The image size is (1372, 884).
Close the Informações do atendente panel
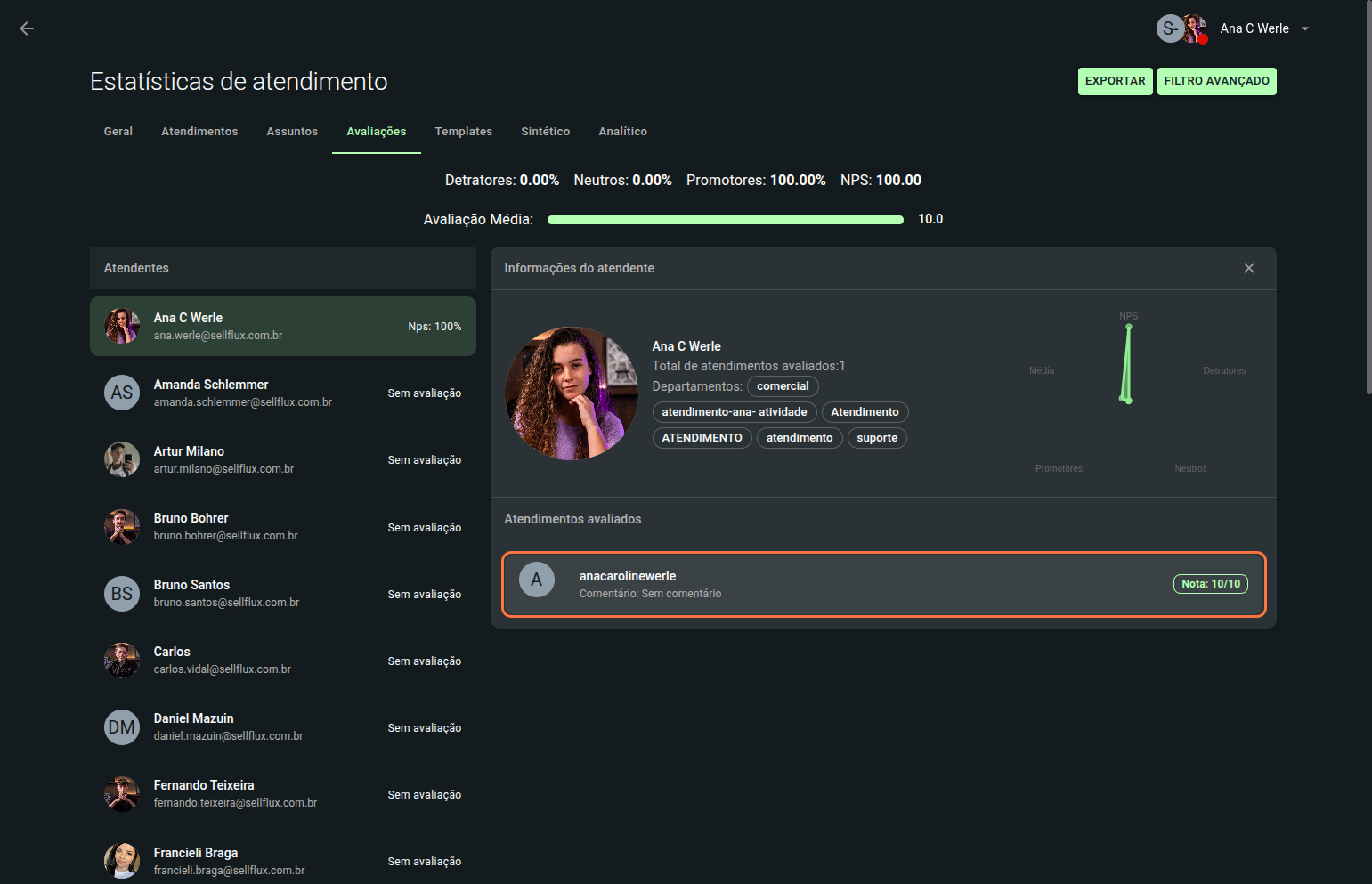pyautogui.click(x=1248, y=268)
